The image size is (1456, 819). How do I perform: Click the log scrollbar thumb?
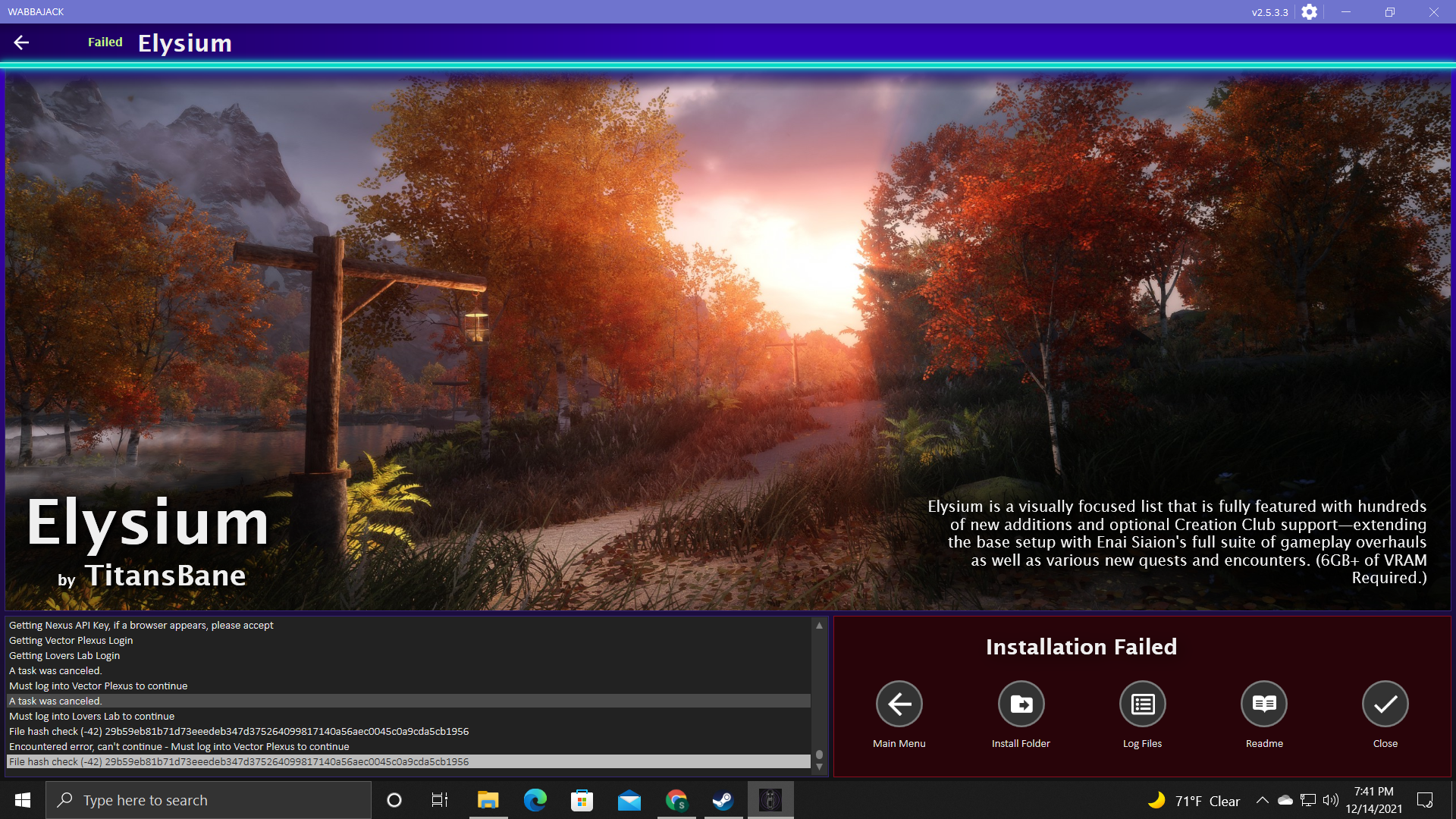[x=819, y=755]
